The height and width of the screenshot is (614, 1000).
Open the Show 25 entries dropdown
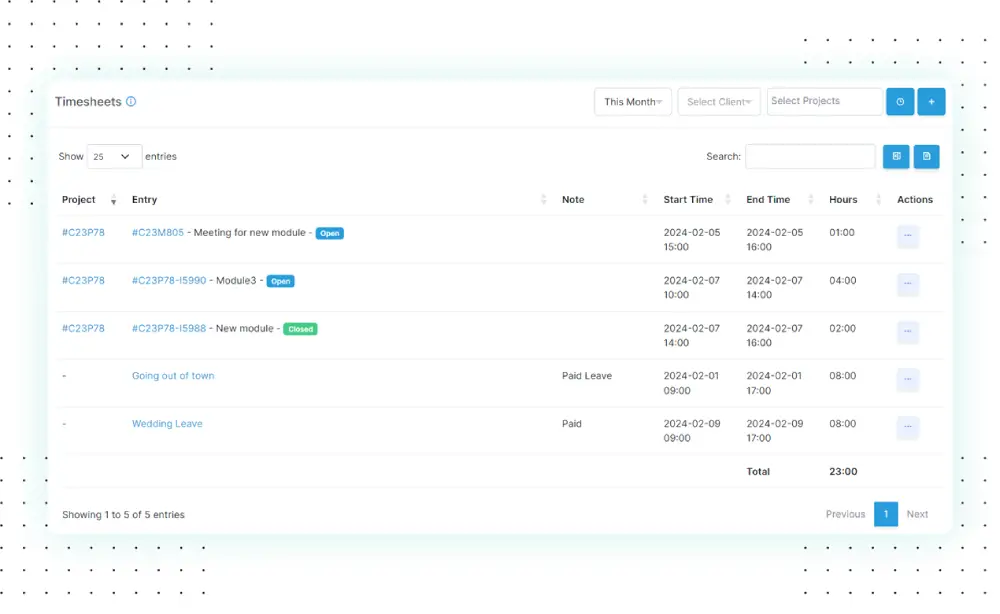114,156
